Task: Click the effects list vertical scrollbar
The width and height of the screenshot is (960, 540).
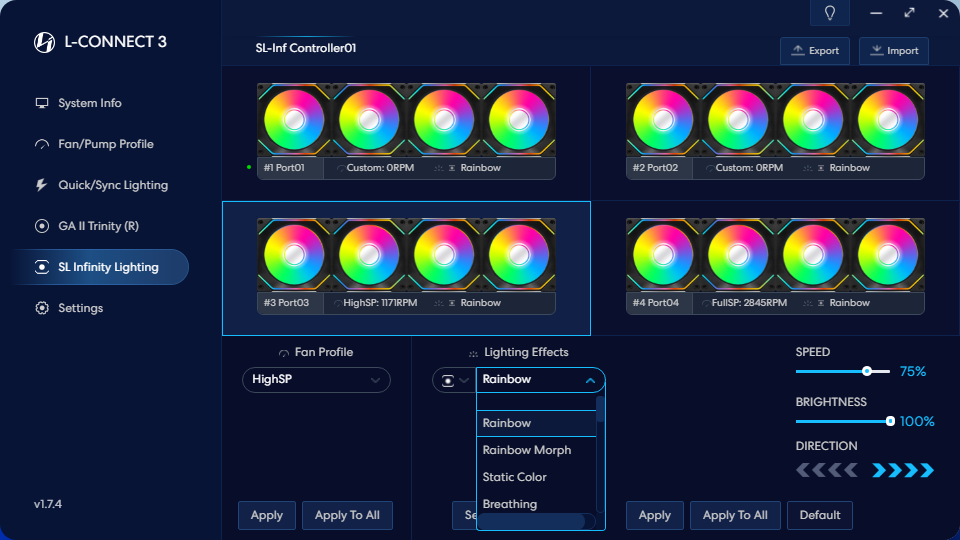Action: coord(600,410)
